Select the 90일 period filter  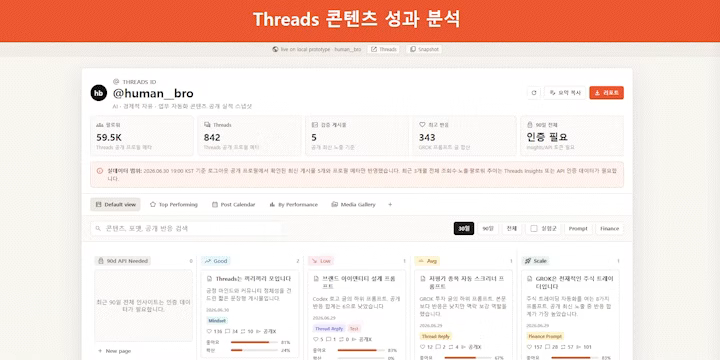(x=488, y=228)
